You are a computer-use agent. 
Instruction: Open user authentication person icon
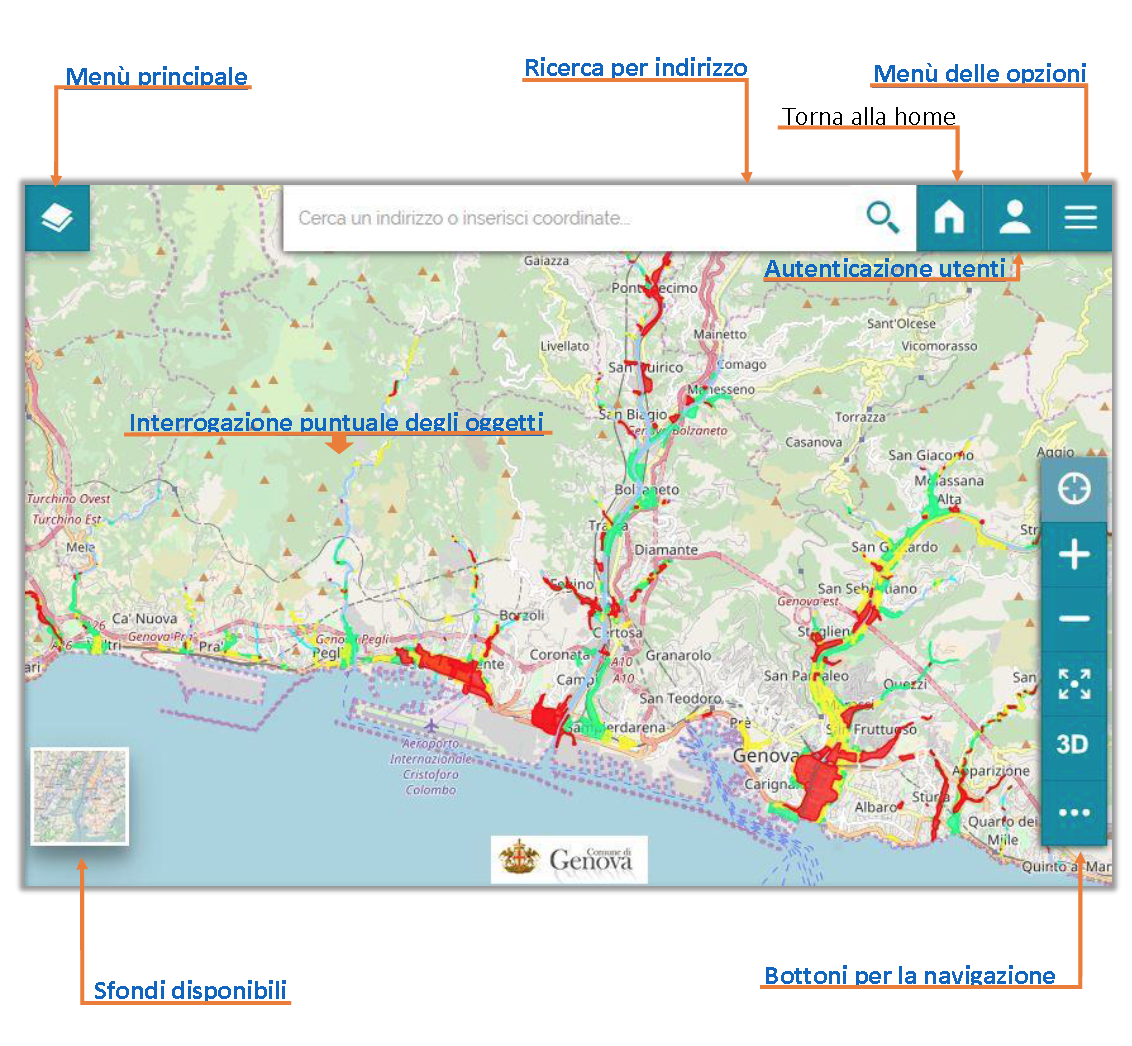(1015, 217)
